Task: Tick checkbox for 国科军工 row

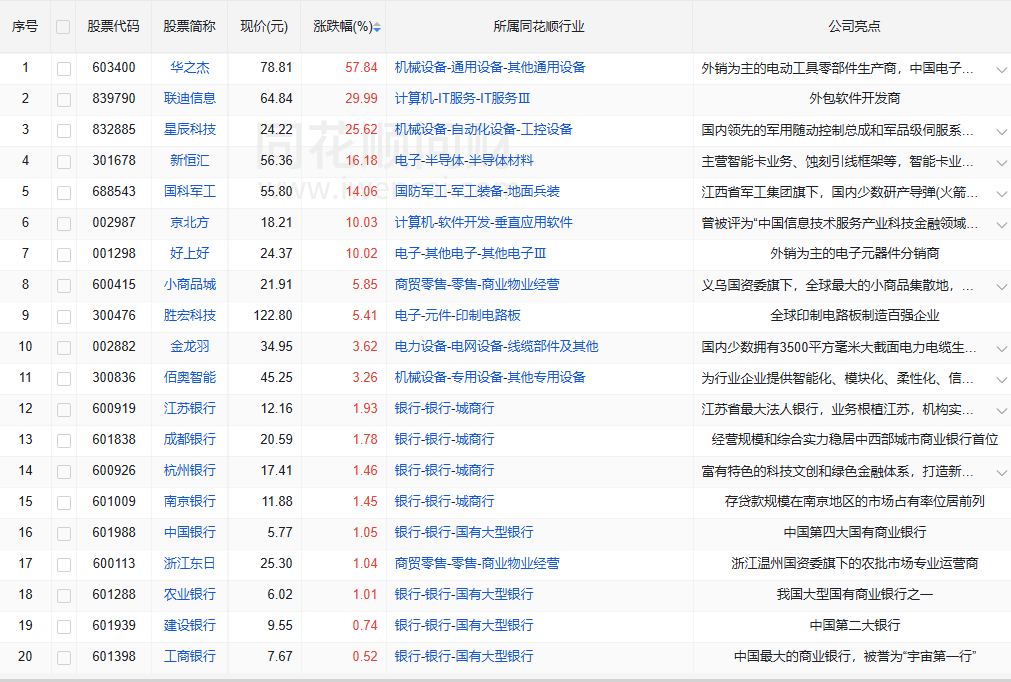Action: tap(64, 192)
